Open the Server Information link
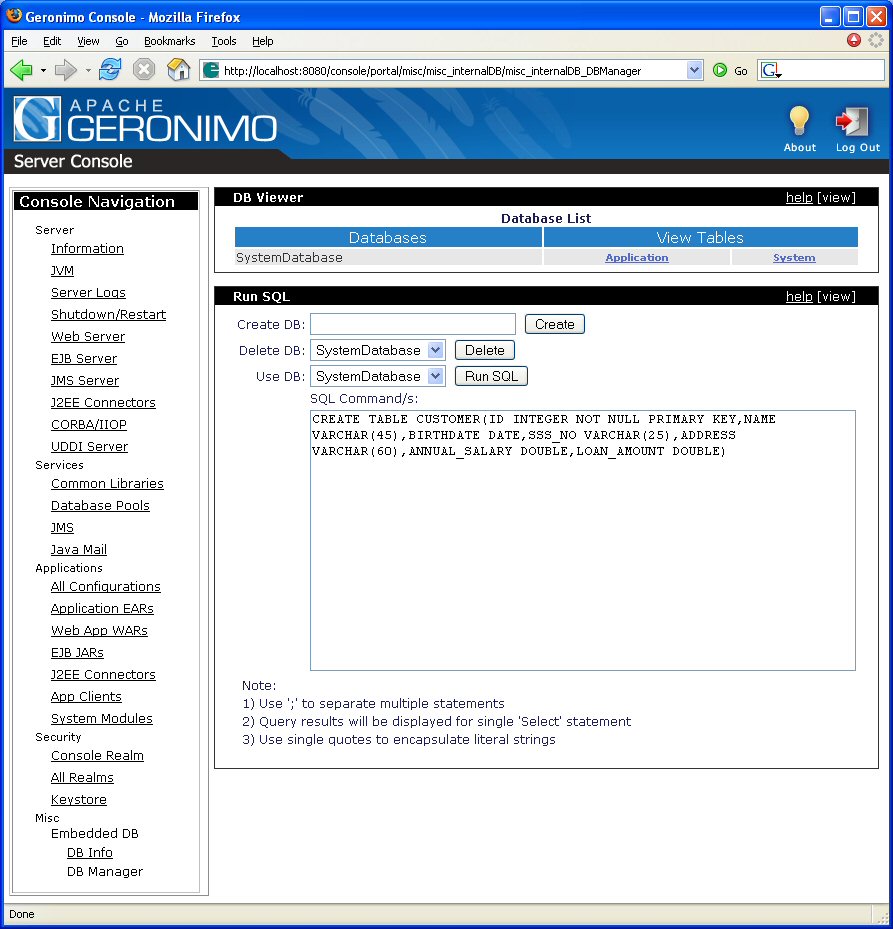Viewport: 893px width, 929px height. coord(87,249)
